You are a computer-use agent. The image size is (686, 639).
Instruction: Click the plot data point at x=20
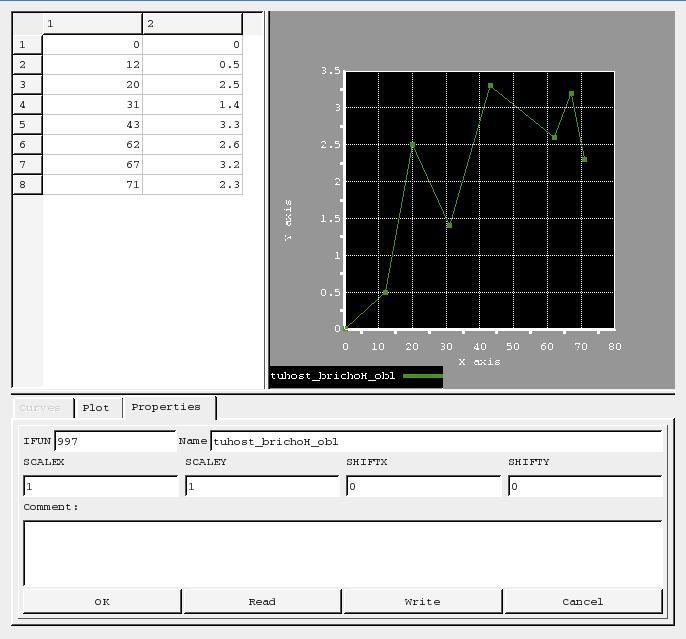point(413,144)
